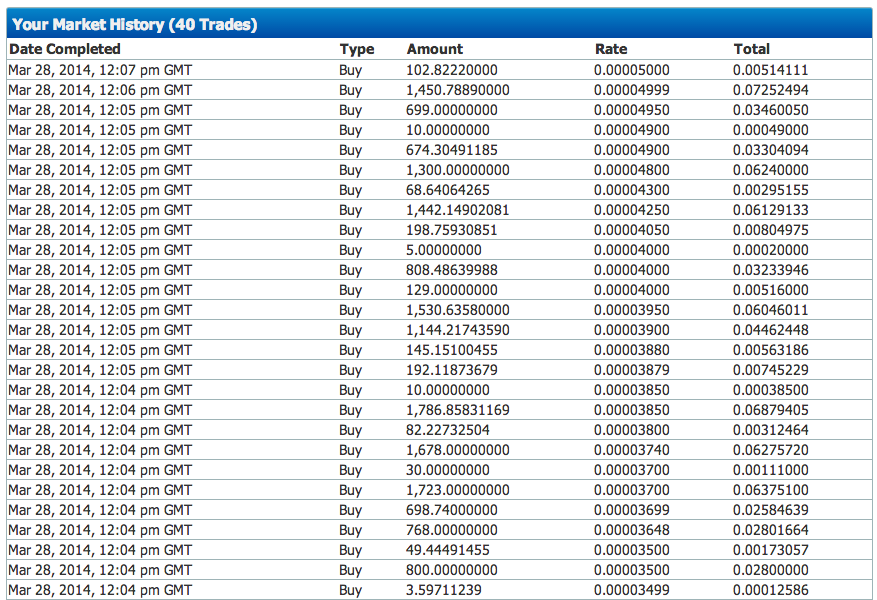The height and width of the screenshot is (600, 877).
Task: Click the 'Your Market History (40 Trades)' title
Action: (x=135, y=25)
